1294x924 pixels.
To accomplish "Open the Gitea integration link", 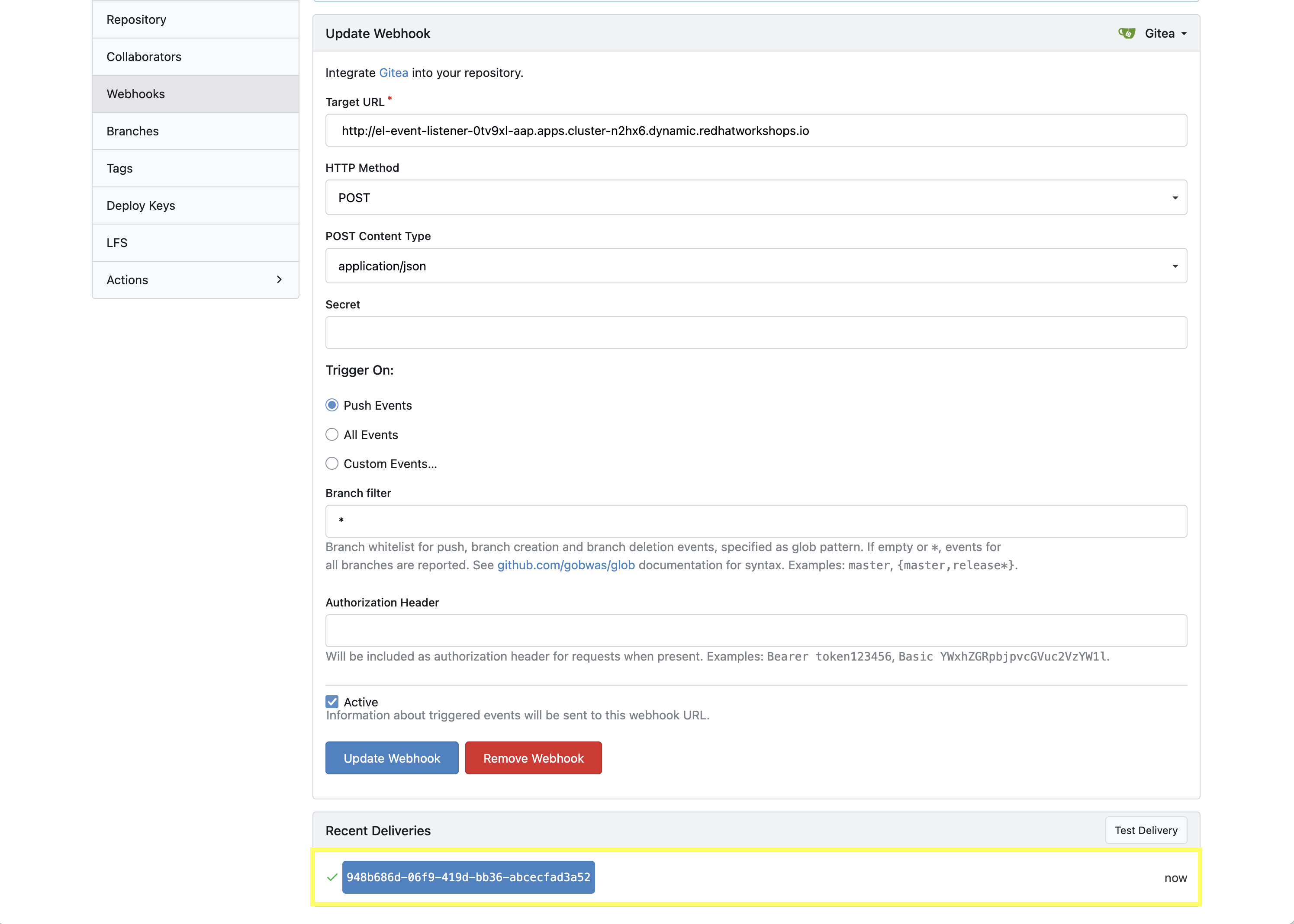I will 393,72.
